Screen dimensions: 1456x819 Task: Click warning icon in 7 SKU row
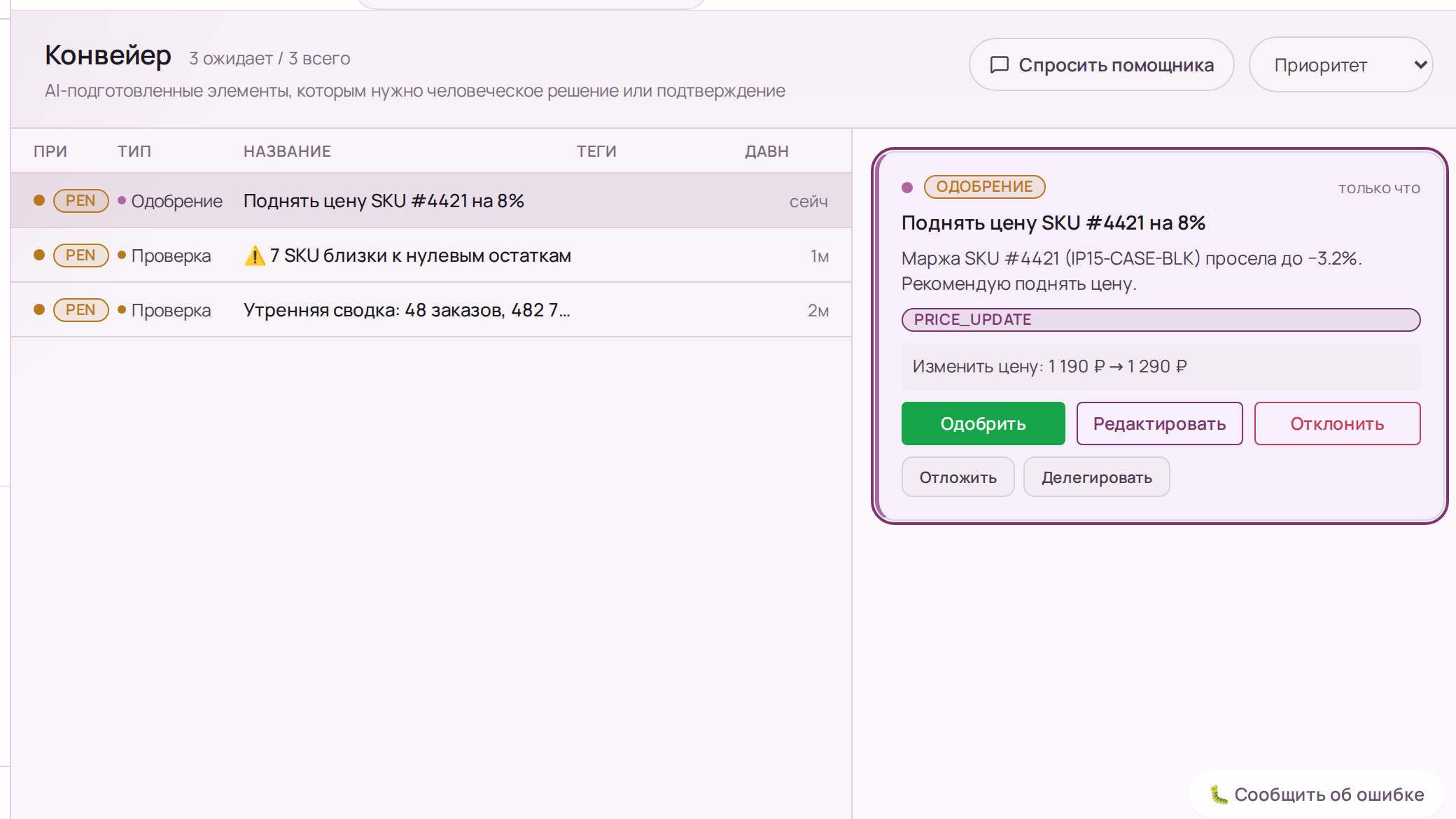[255, 256]
